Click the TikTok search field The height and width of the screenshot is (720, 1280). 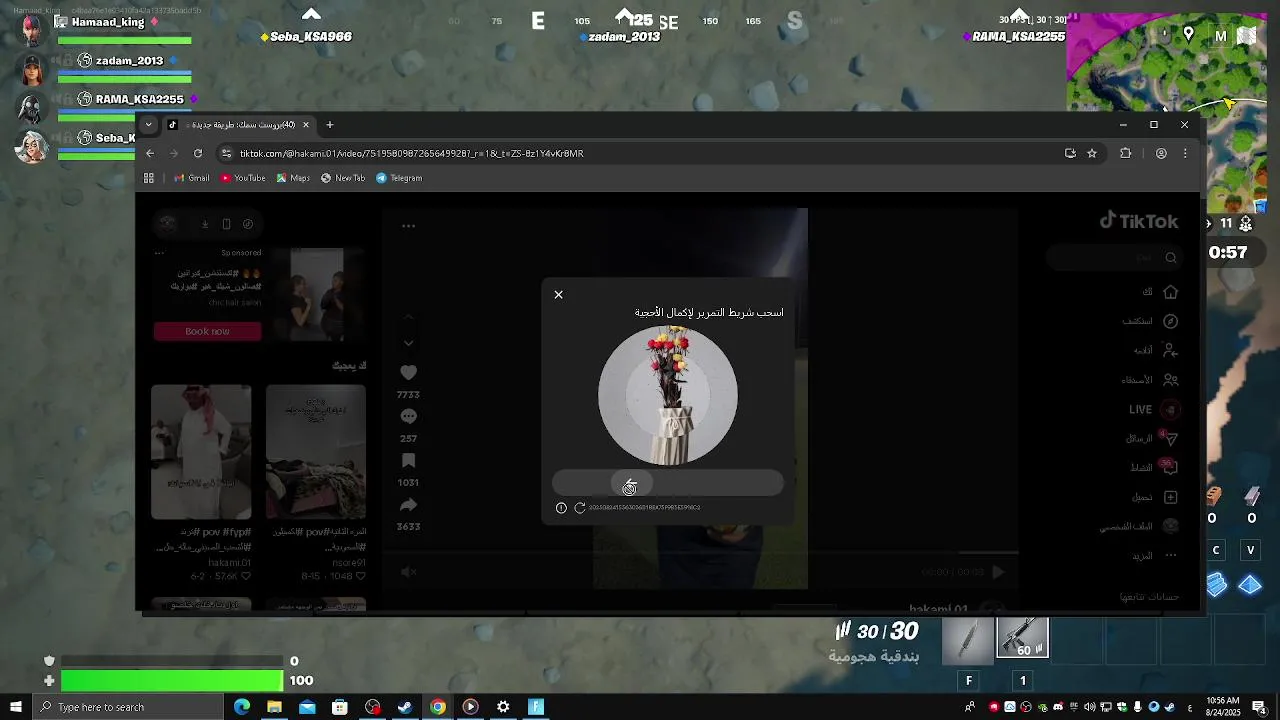[1113, 258]
